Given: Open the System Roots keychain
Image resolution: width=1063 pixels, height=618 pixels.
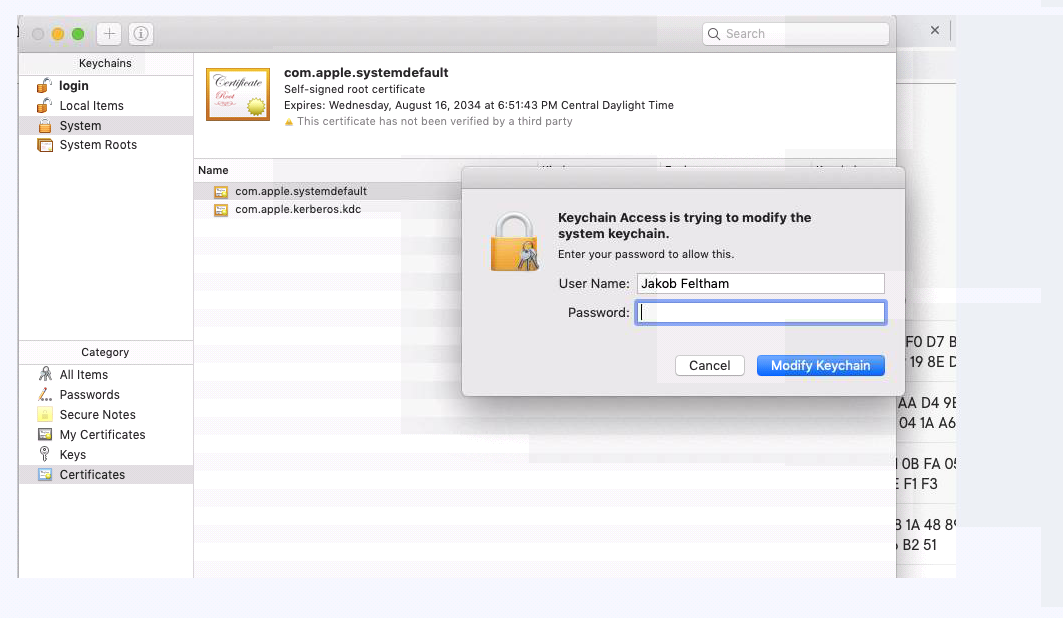Looking at the screenshot, I should click(x=98, y=145).
